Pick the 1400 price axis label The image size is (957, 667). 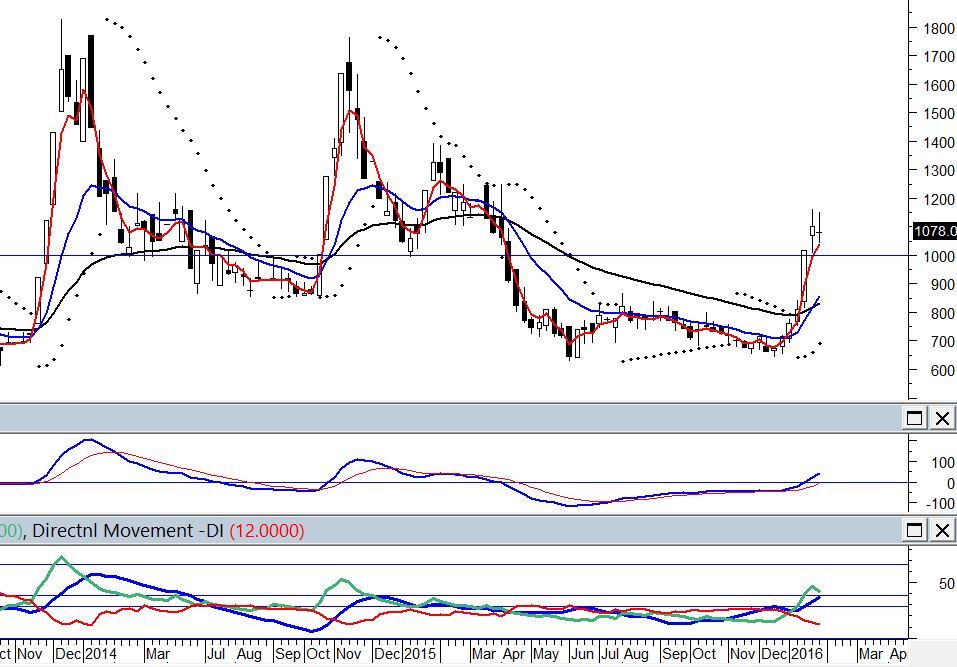(939, 142)
